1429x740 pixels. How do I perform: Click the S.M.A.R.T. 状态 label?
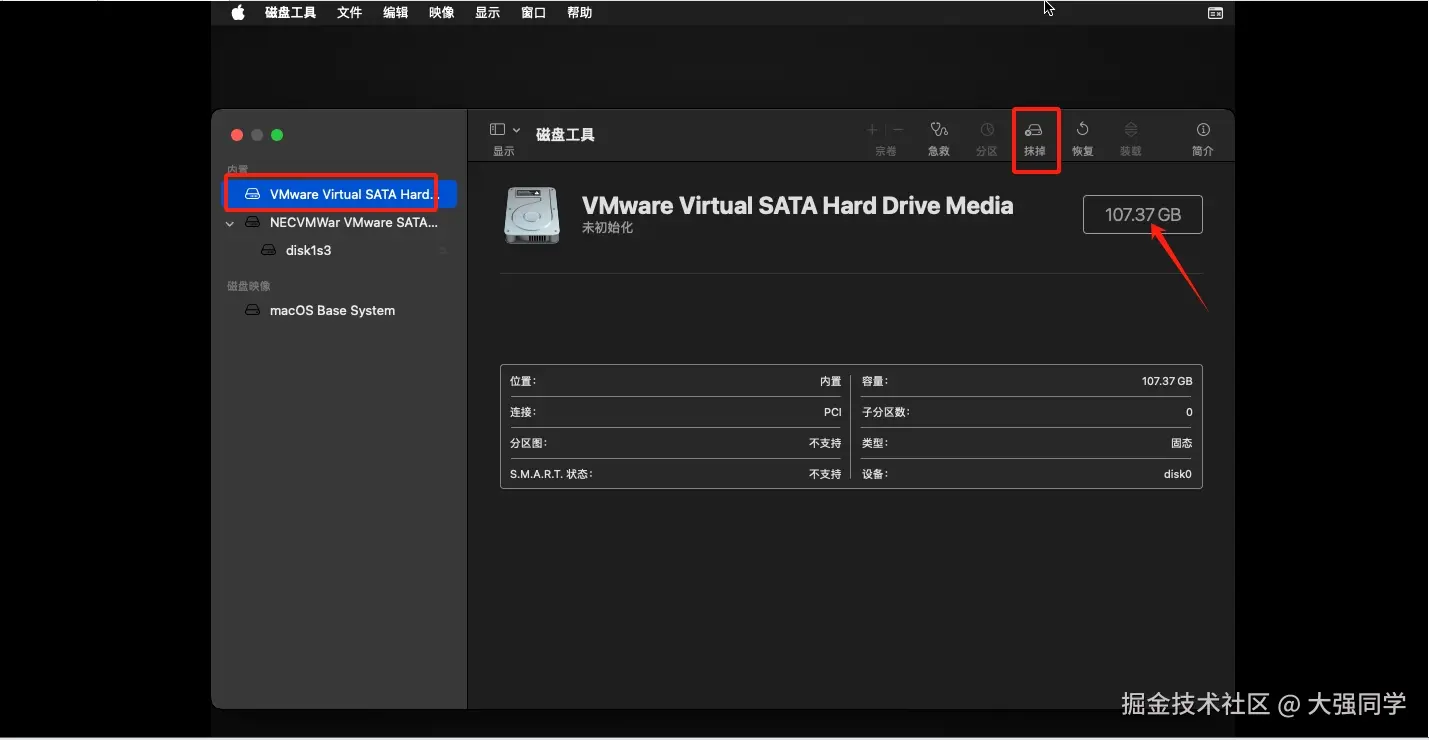point(551,474)
